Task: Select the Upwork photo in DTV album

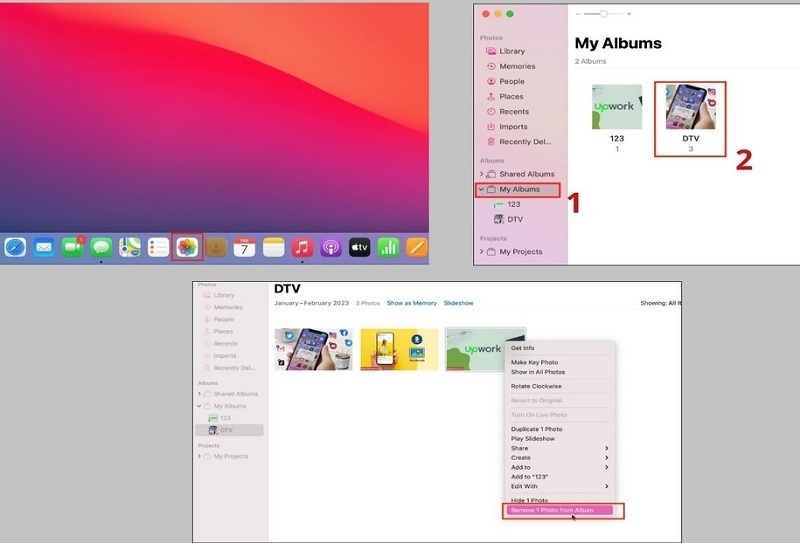Action: (474, 350)
